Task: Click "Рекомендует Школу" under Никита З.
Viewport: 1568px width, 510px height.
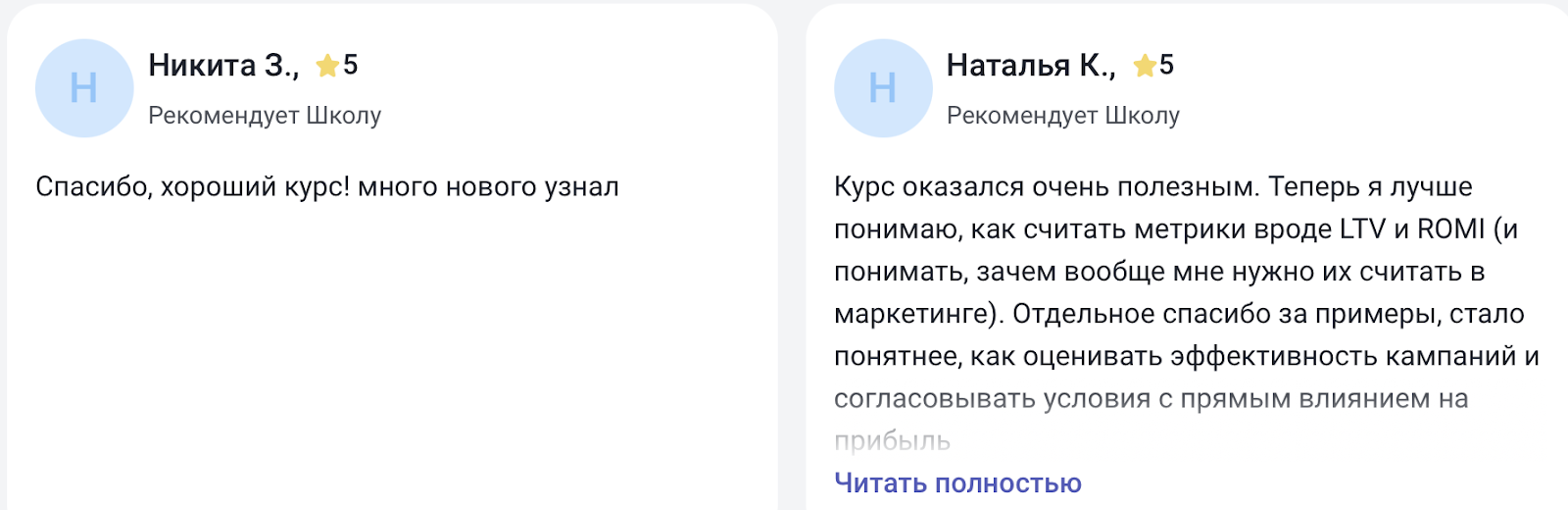Action: click(265, 116)
